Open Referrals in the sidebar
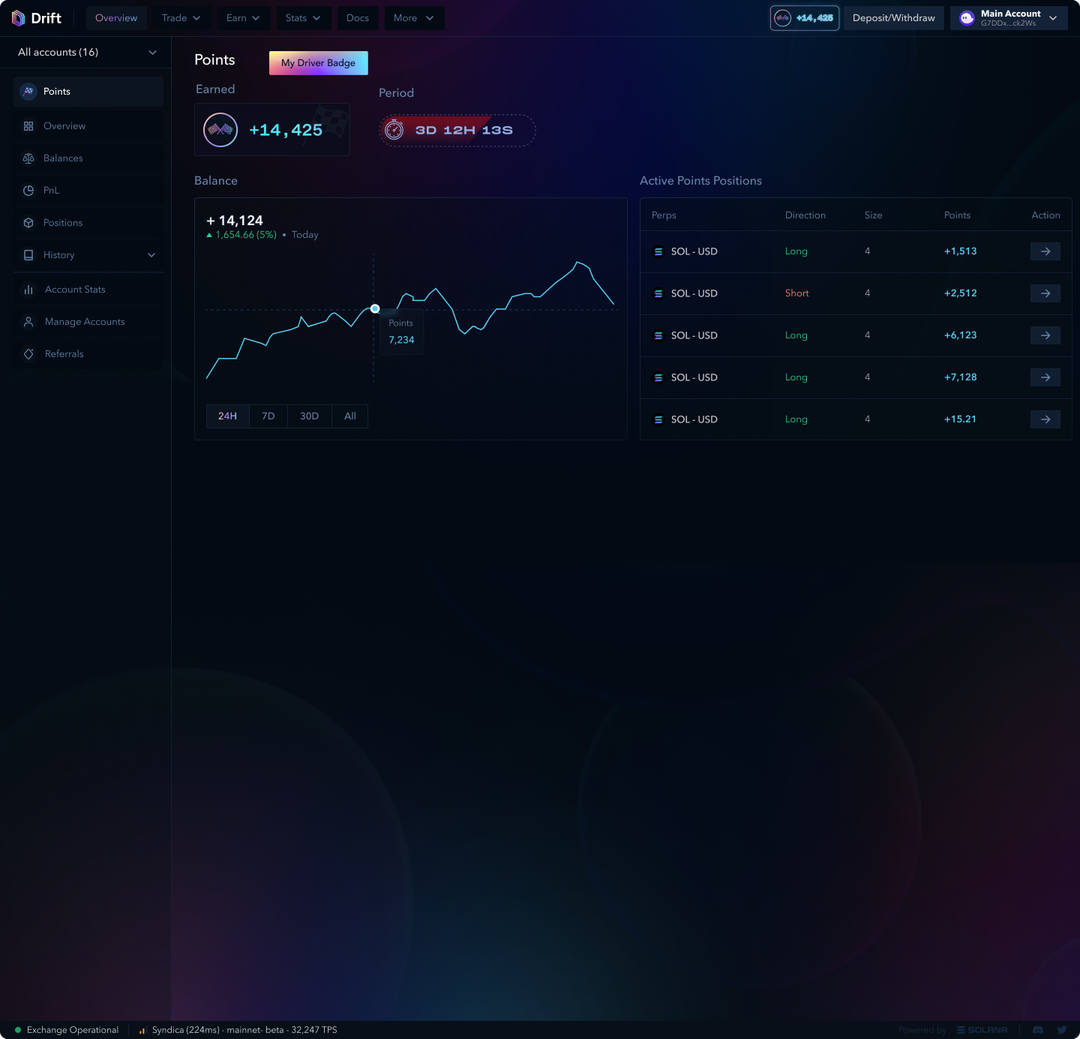Image resolution: width=1080 pixels, height=1039 pixels. [x=88, y=354]
